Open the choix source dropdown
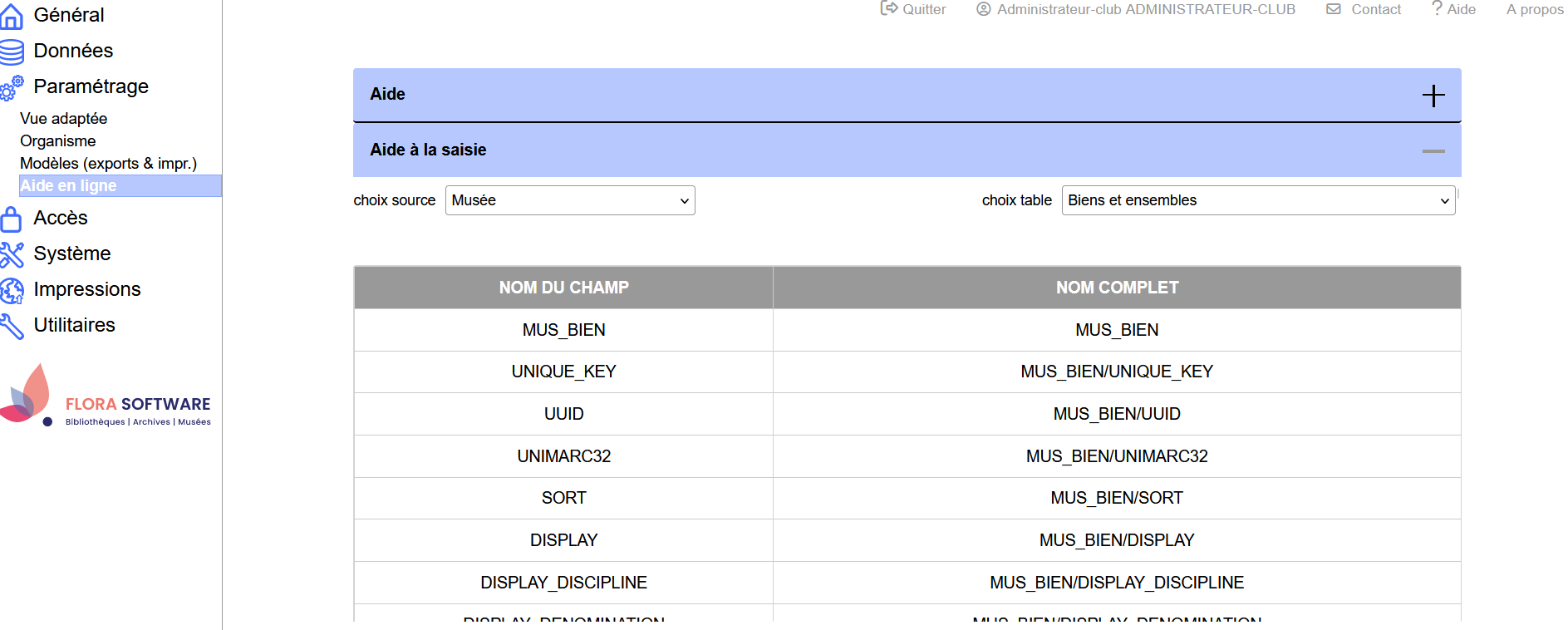Viewport: 1568px width, 630px height. click(570, 200)
